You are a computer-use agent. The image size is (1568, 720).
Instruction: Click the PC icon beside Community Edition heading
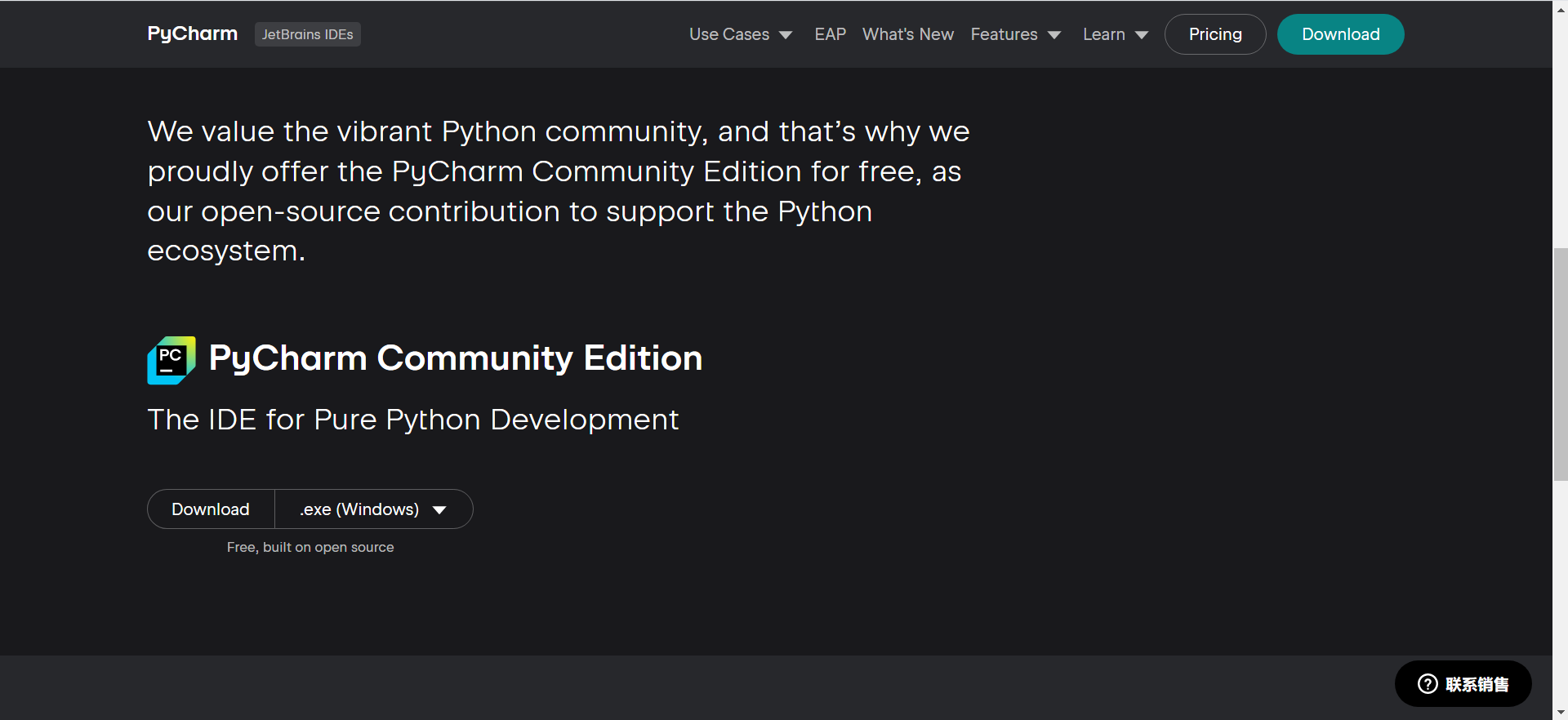tap(171, 360)
